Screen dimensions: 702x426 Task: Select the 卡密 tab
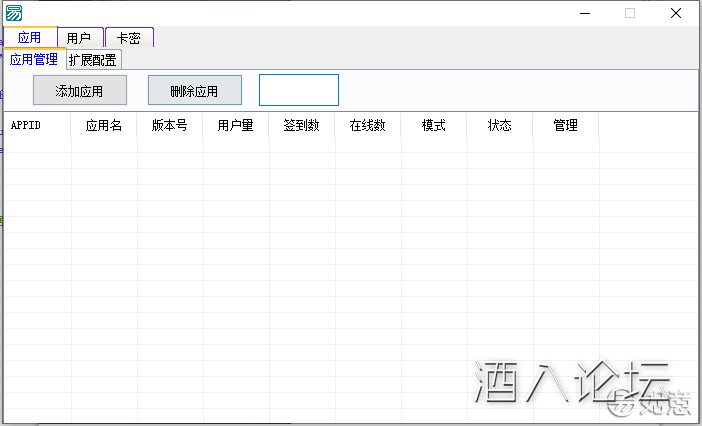click(x=128, y=38)
